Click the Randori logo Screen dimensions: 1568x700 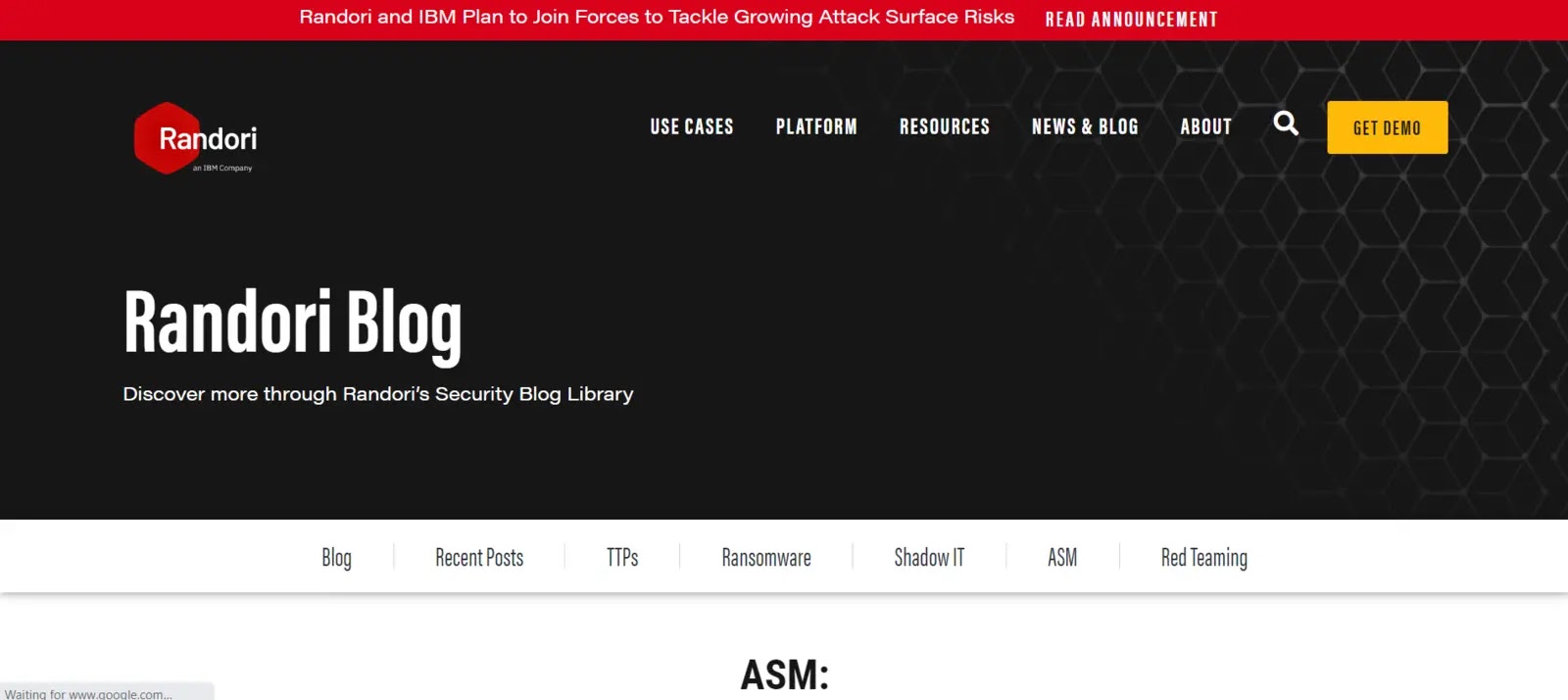pos(196,138)
